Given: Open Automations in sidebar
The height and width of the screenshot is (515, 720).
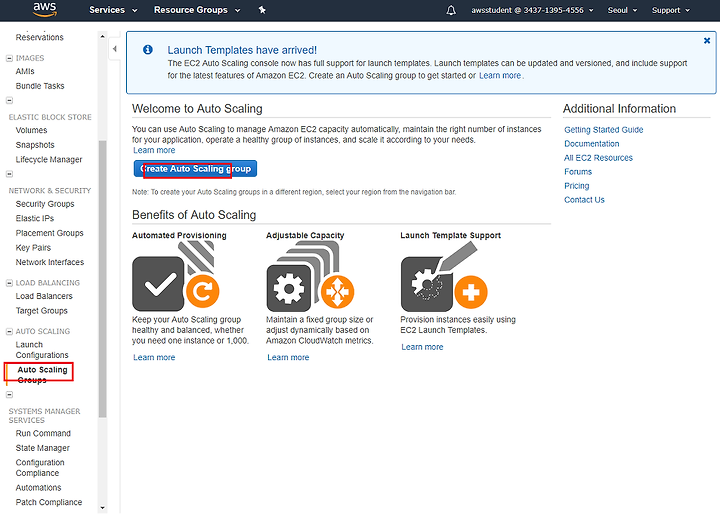Looking at the screenshot, I should pyautogui.click(x=38, y=488).
